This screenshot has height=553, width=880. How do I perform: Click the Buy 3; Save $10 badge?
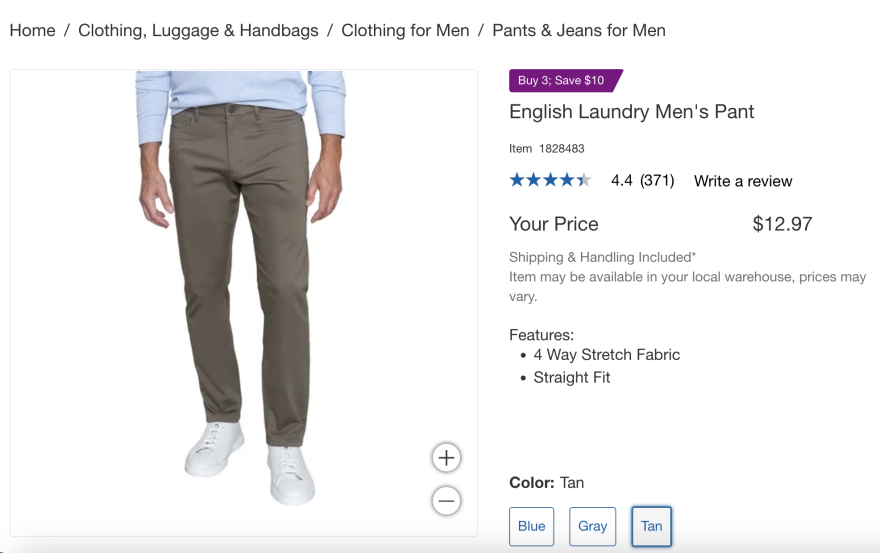tap(563, 80)
